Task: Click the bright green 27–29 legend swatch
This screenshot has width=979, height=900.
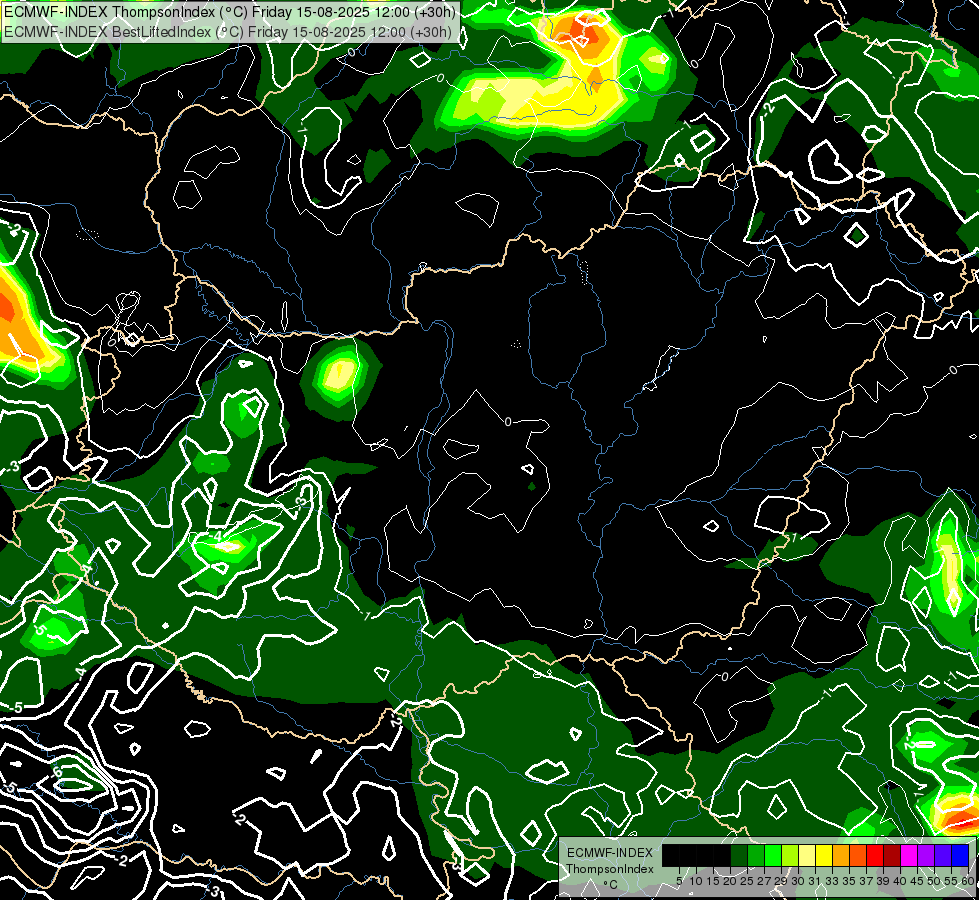Action: 774,856
